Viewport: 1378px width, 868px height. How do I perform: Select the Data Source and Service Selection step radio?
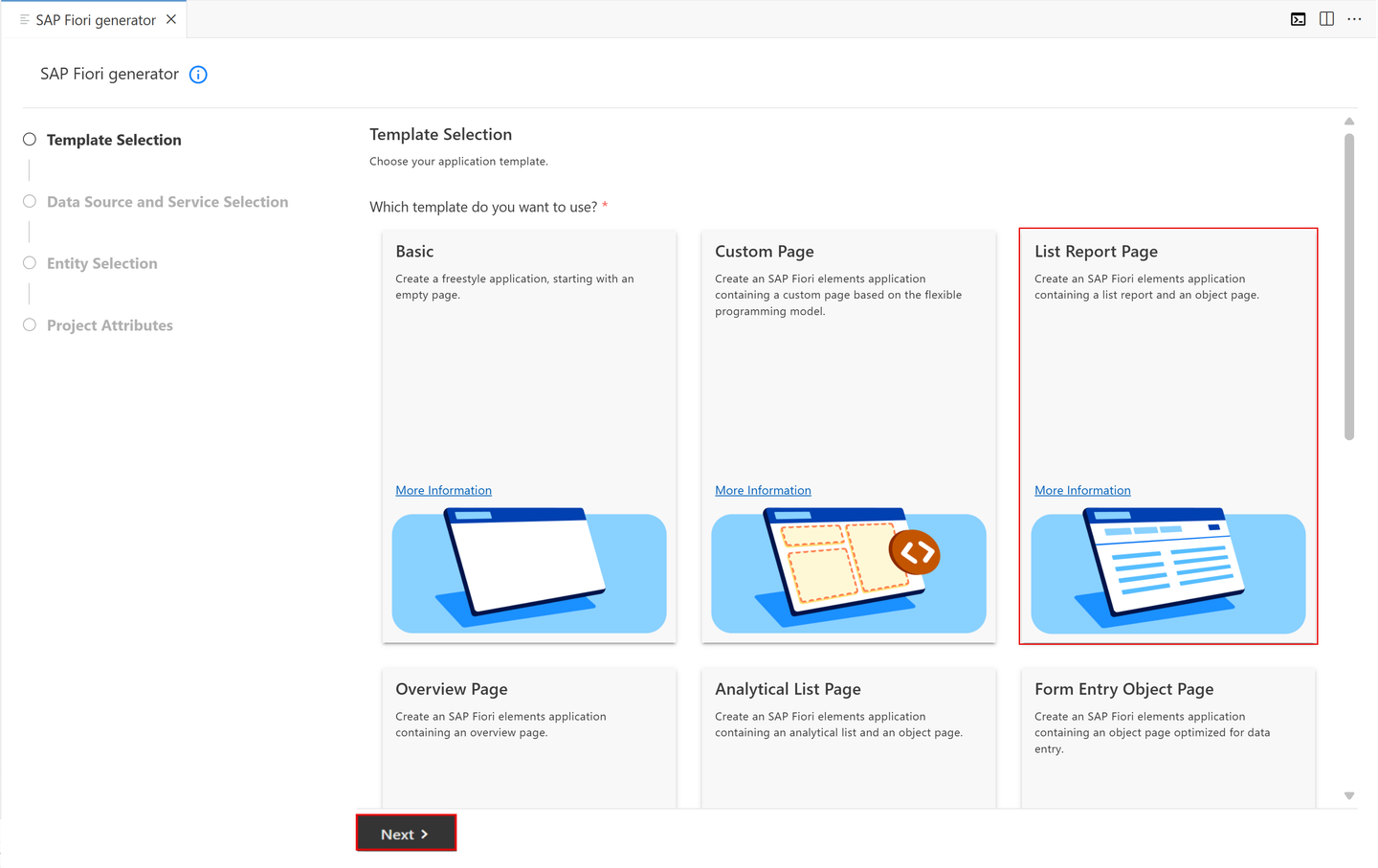30,202
